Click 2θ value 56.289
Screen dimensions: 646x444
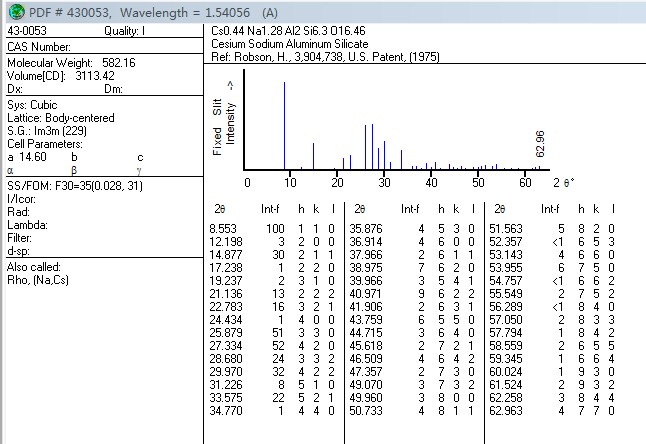coord(506,307)
